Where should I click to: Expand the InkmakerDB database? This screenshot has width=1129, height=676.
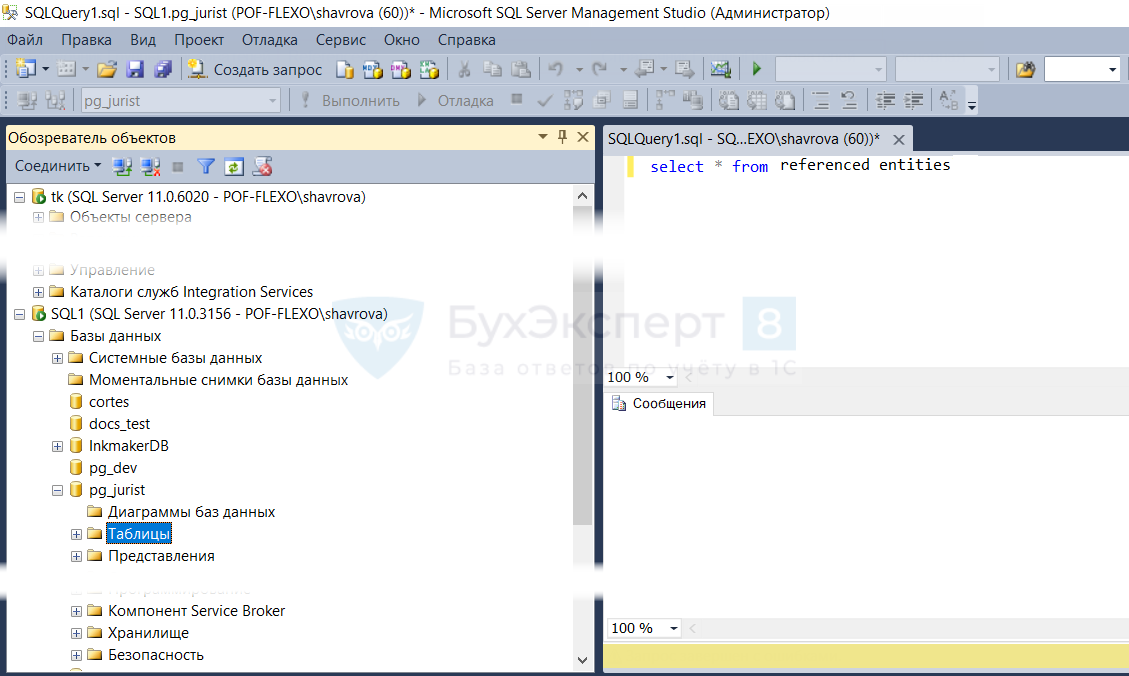pyautogui.click(x=58, y=446)
